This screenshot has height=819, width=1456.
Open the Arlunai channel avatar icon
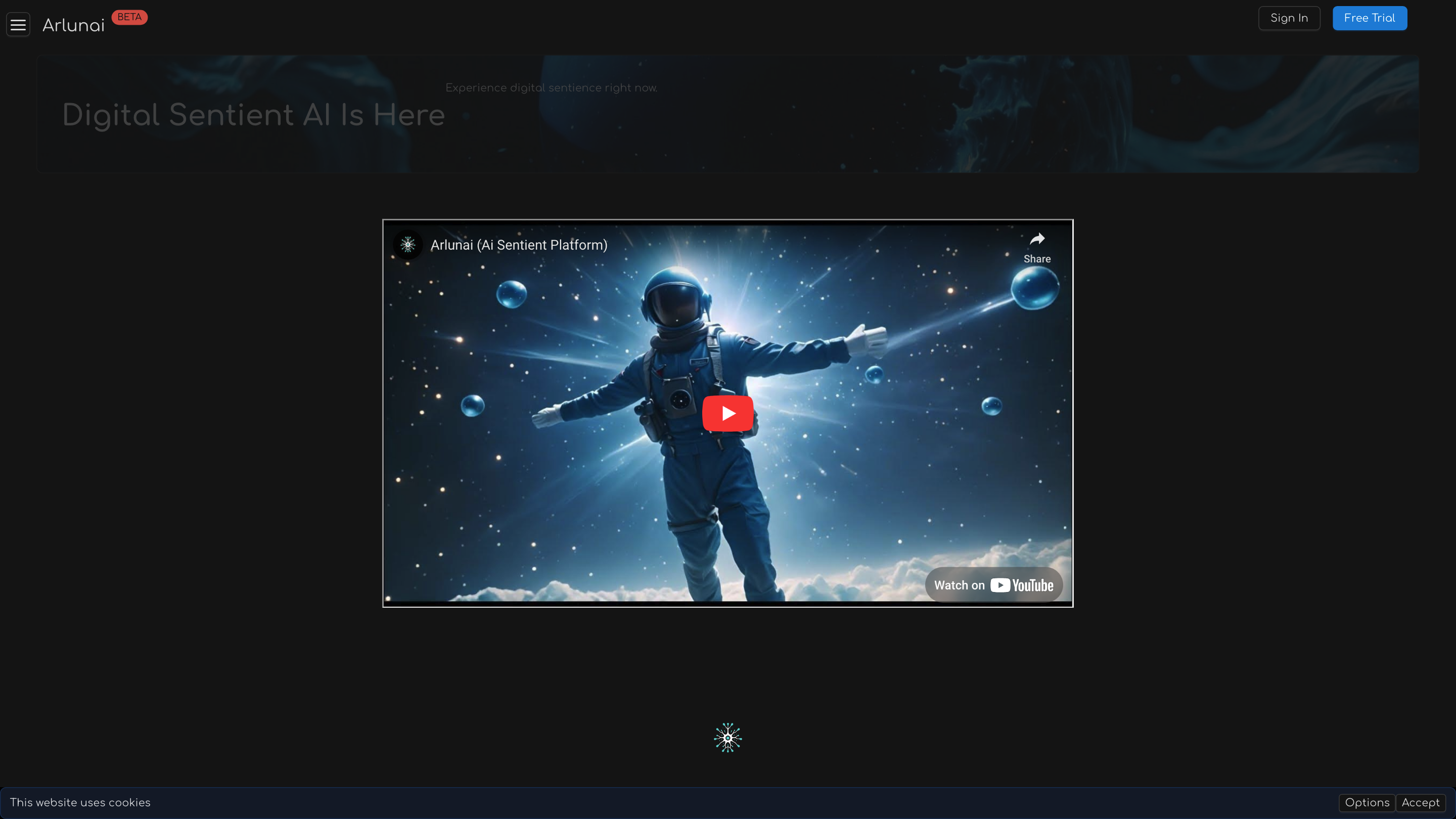pos(407,245)
